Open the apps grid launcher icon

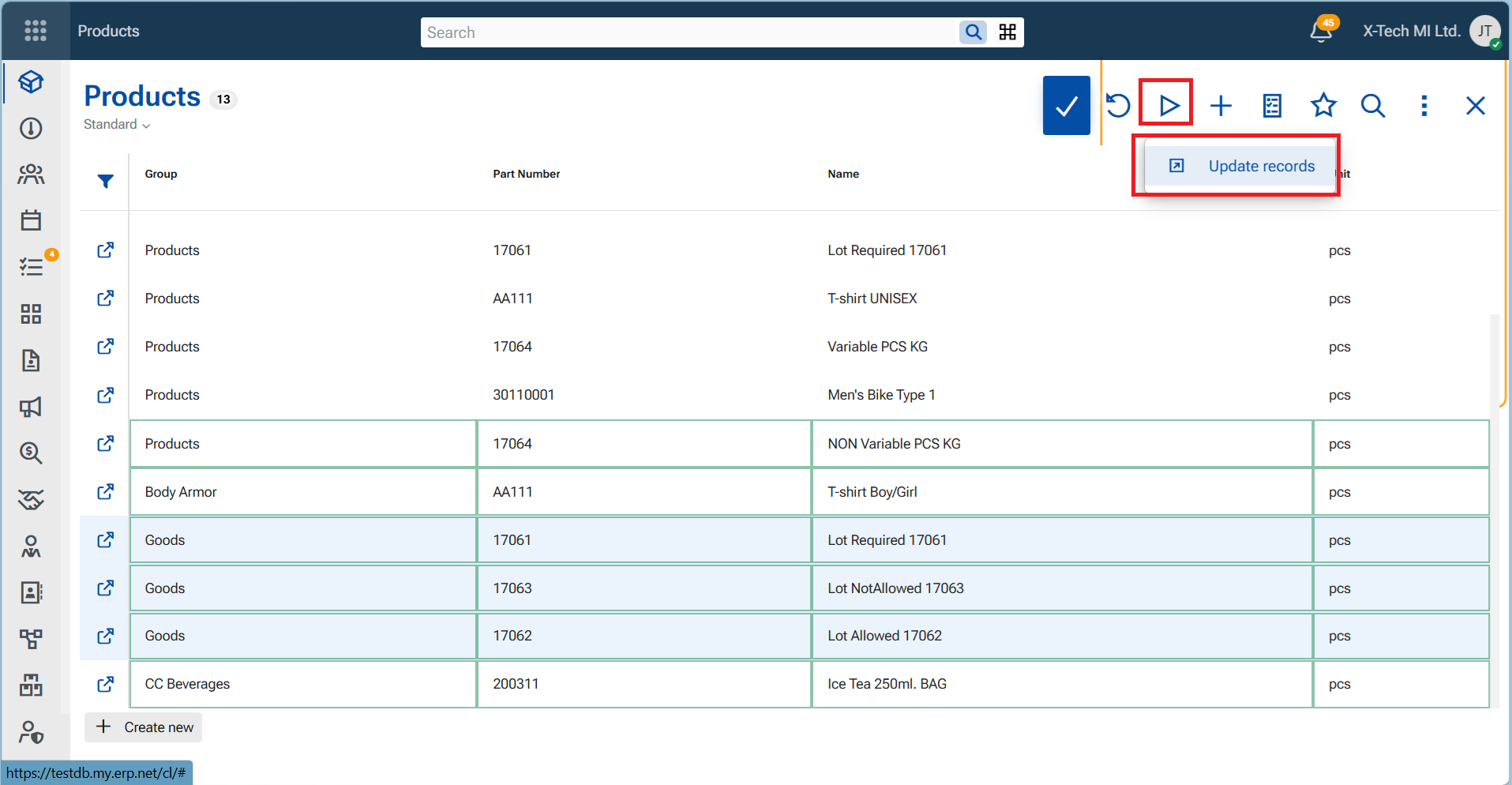click(x=36, y=31)
